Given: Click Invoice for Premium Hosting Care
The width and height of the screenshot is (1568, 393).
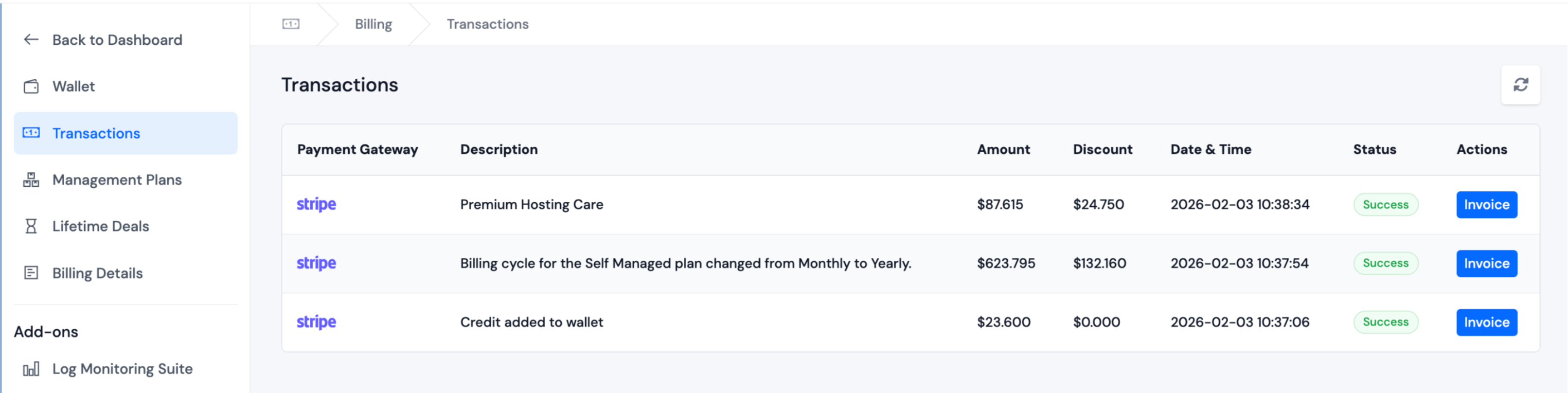Looking at the screenshot, I should pyautogui.click(x=1486, y=204).
